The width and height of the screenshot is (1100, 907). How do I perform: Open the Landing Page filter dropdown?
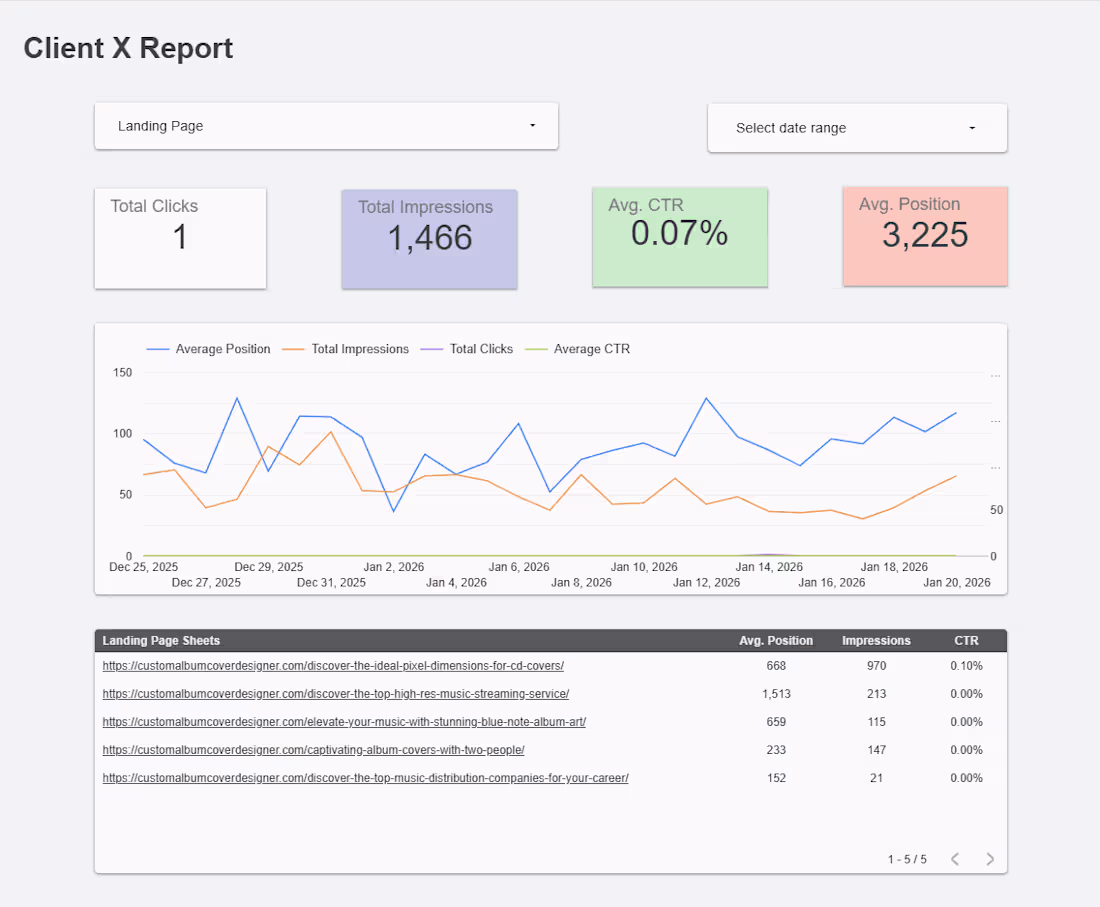[326, 126]
